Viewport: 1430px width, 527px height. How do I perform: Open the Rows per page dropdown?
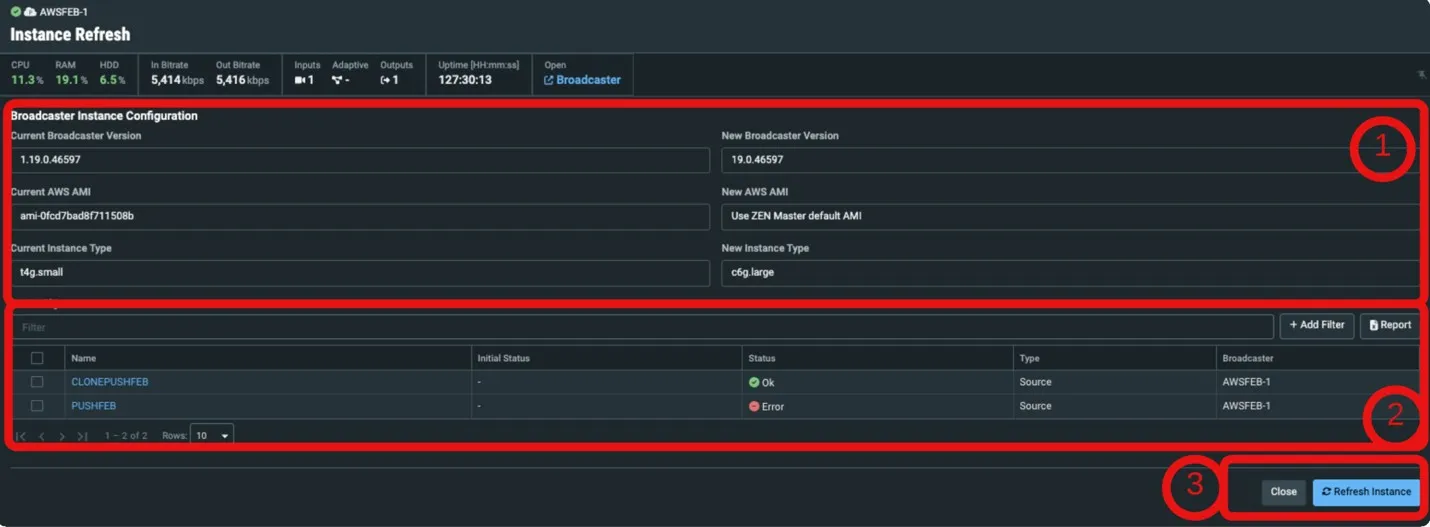(212, 436)
